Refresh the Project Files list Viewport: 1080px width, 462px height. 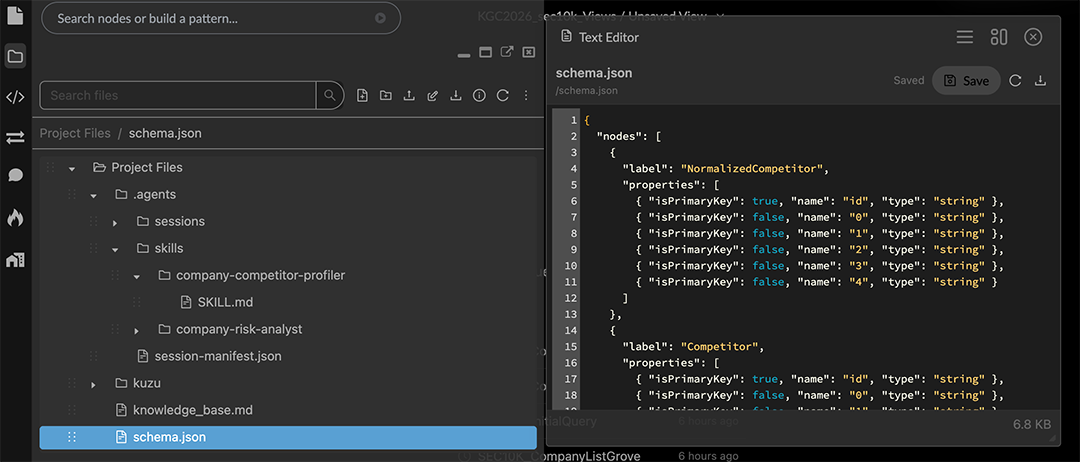pyautogui.click(x=503, y=96)
